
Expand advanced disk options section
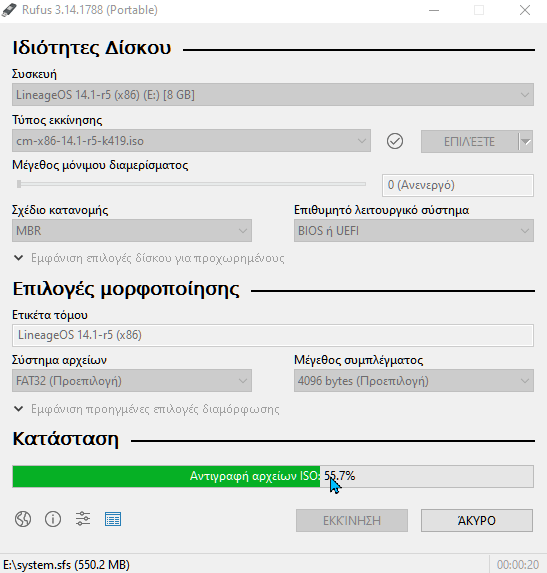pos(149,258)
